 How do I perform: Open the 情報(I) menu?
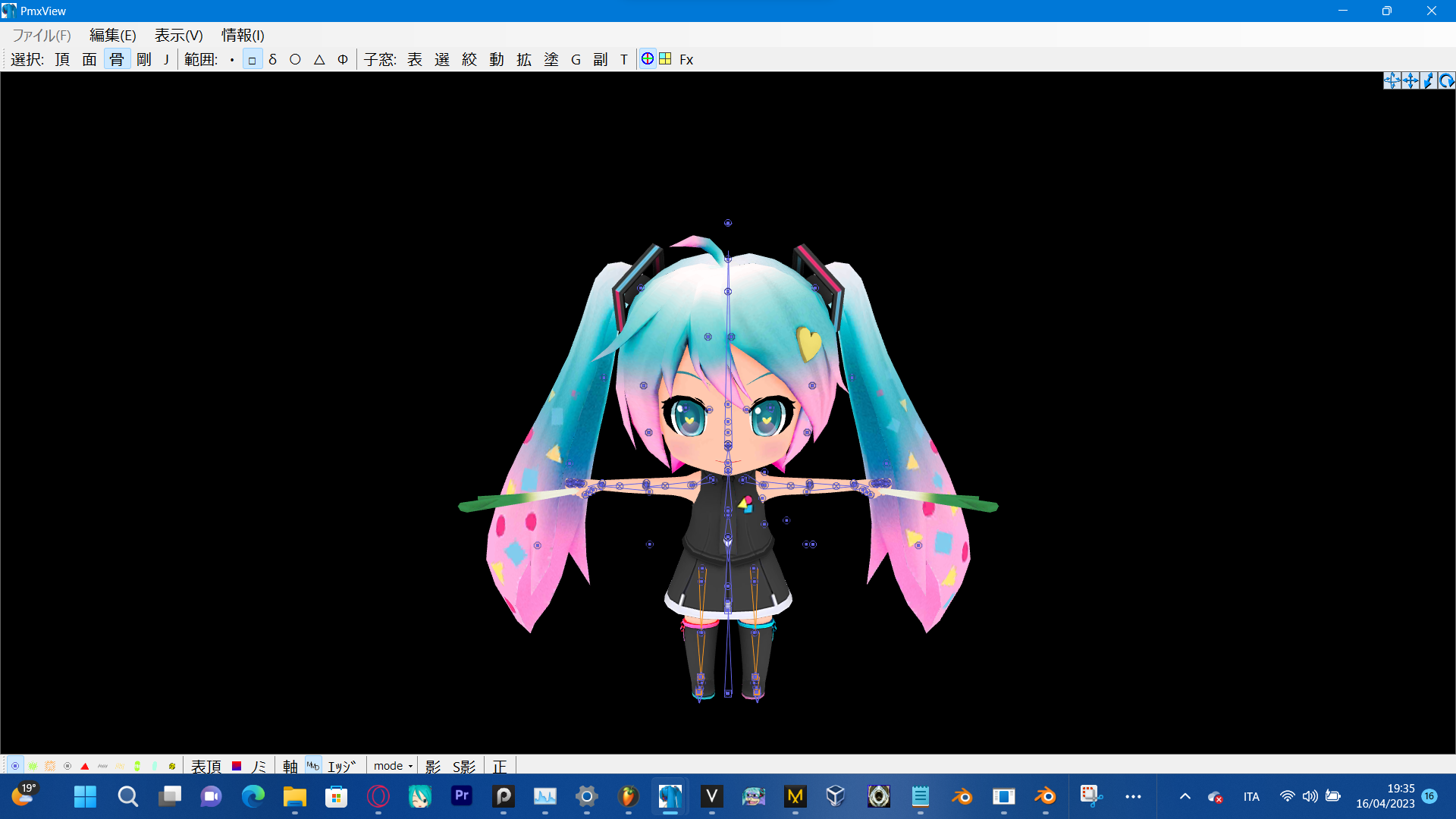coord(243,36)
